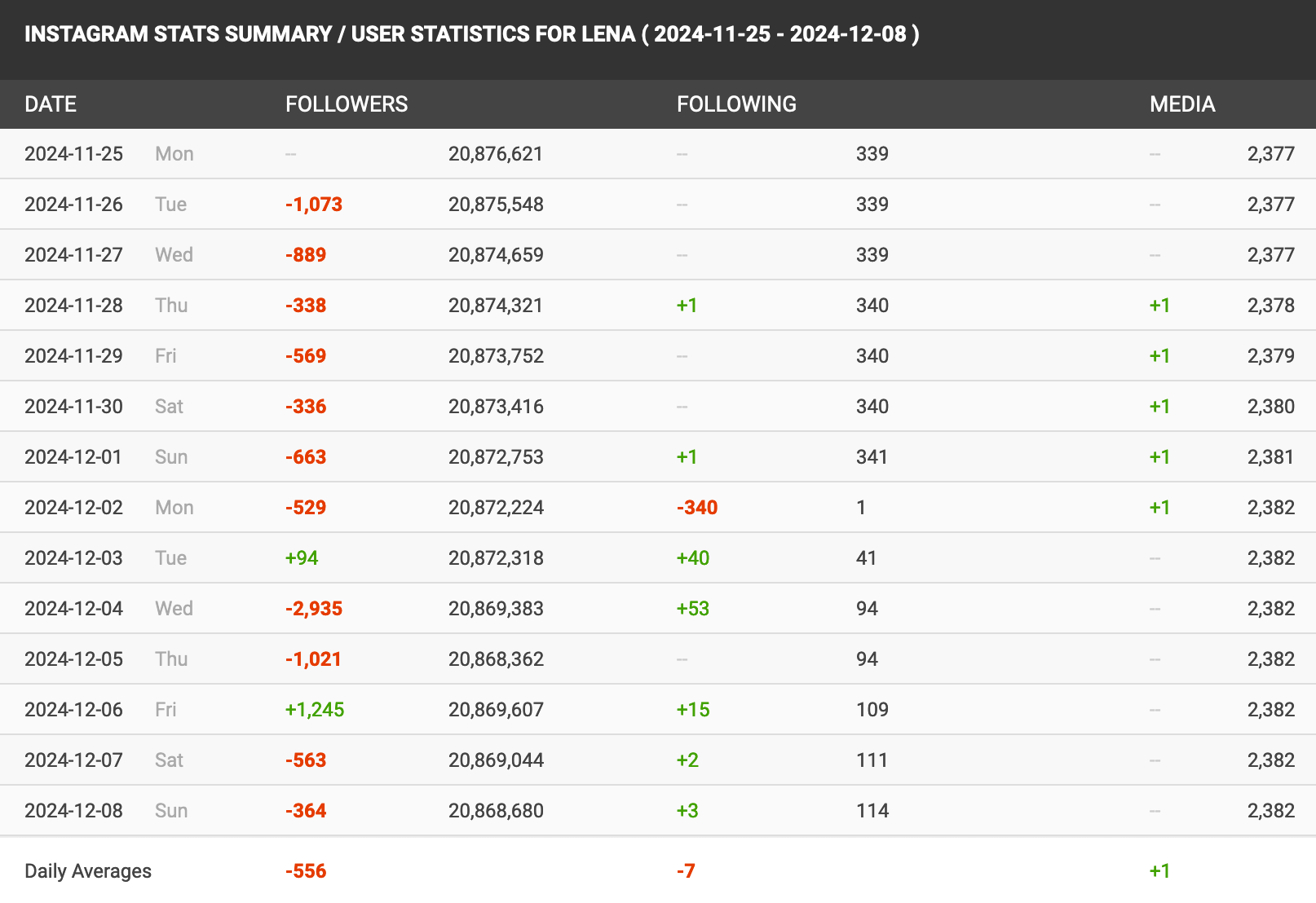Click following count 341
The height and width of the screenshot is (903, 1316).
872,457
